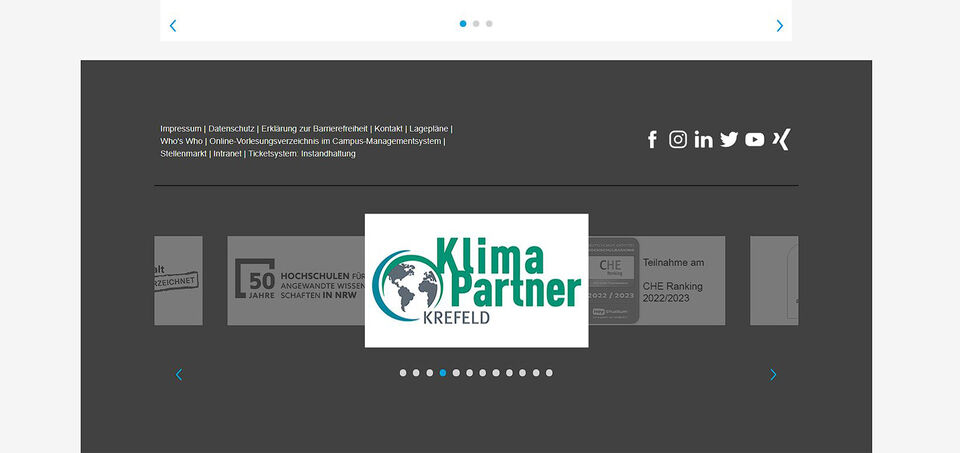Open the Who's Who directory link
The image size is (960, 453).
(181, 141)
